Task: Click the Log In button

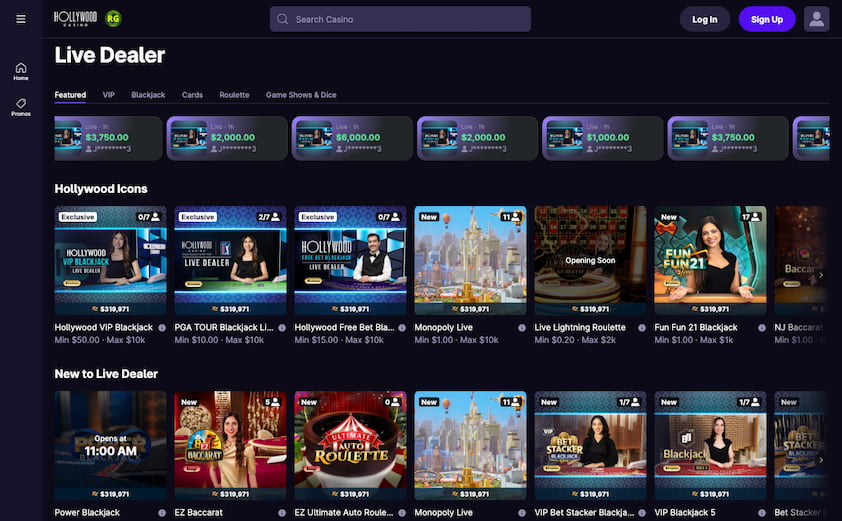Action: pyautogui.click(x=705, y=19)
